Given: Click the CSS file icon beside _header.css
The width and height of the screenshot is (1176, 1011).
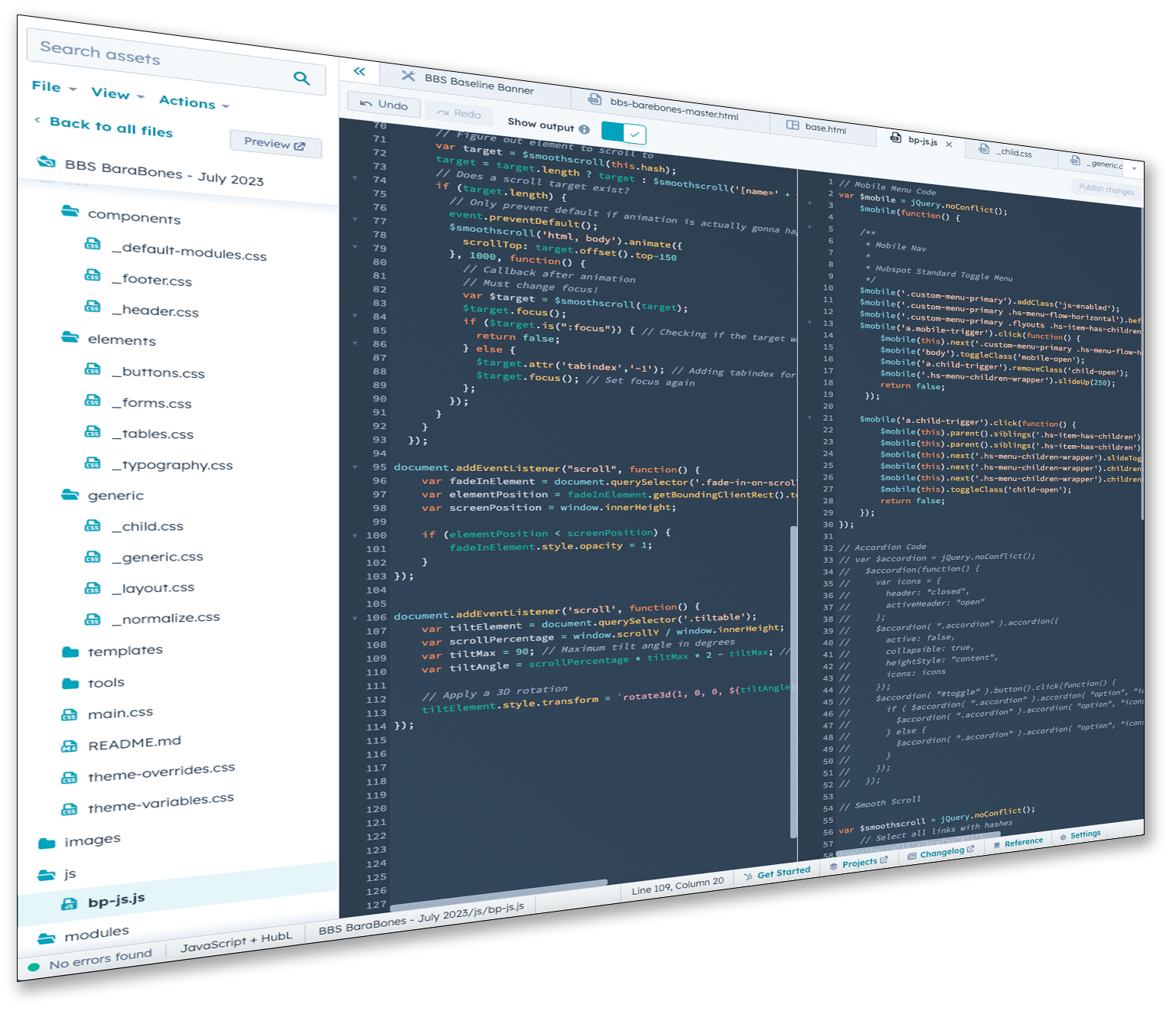Looking at the screenshot, I should tap(93, 307).
